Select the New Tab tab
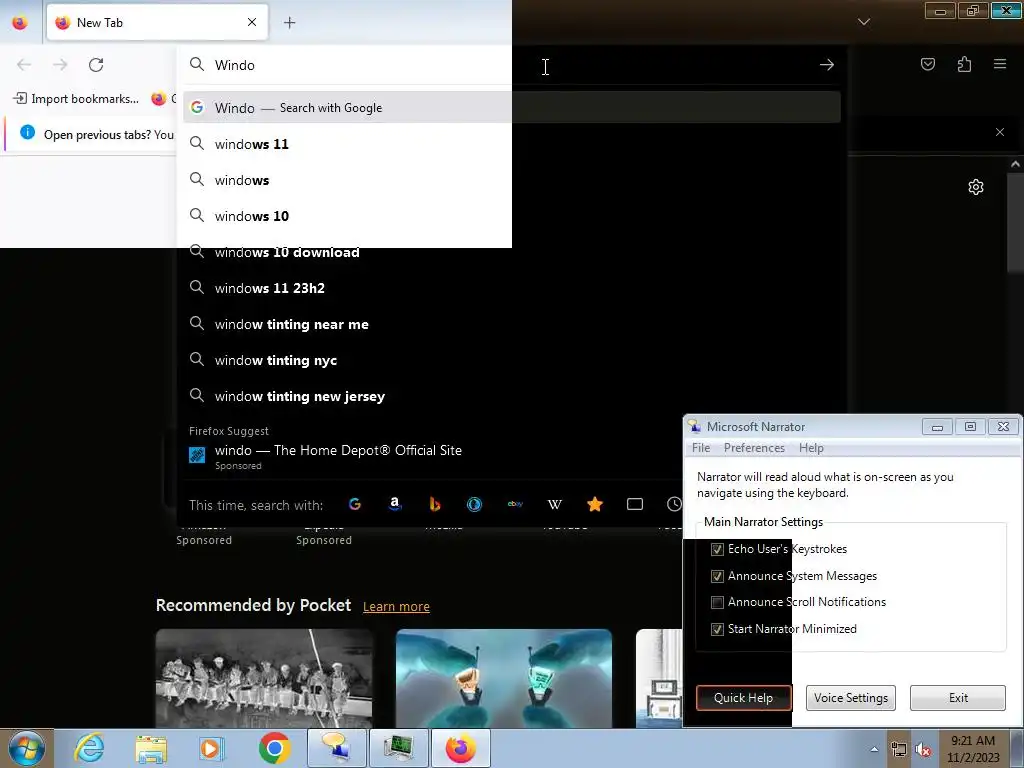Screen dimensions: 1024x768 click(157, 23)
